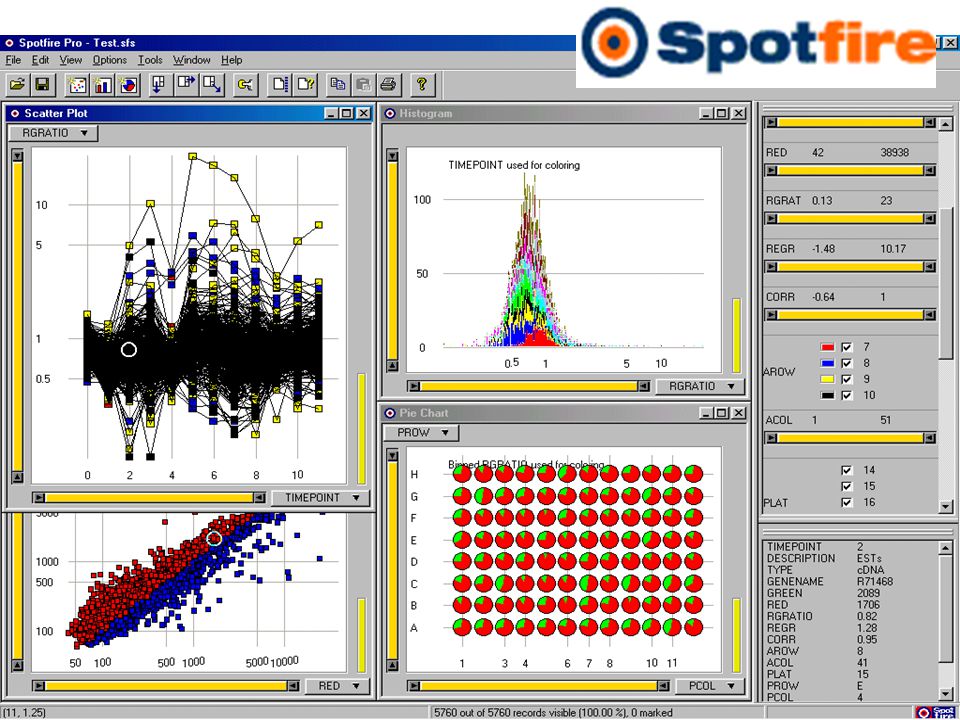Viewport: 960px width, 720px height.
Task: Open the File menu
Action: click(13, 60)
